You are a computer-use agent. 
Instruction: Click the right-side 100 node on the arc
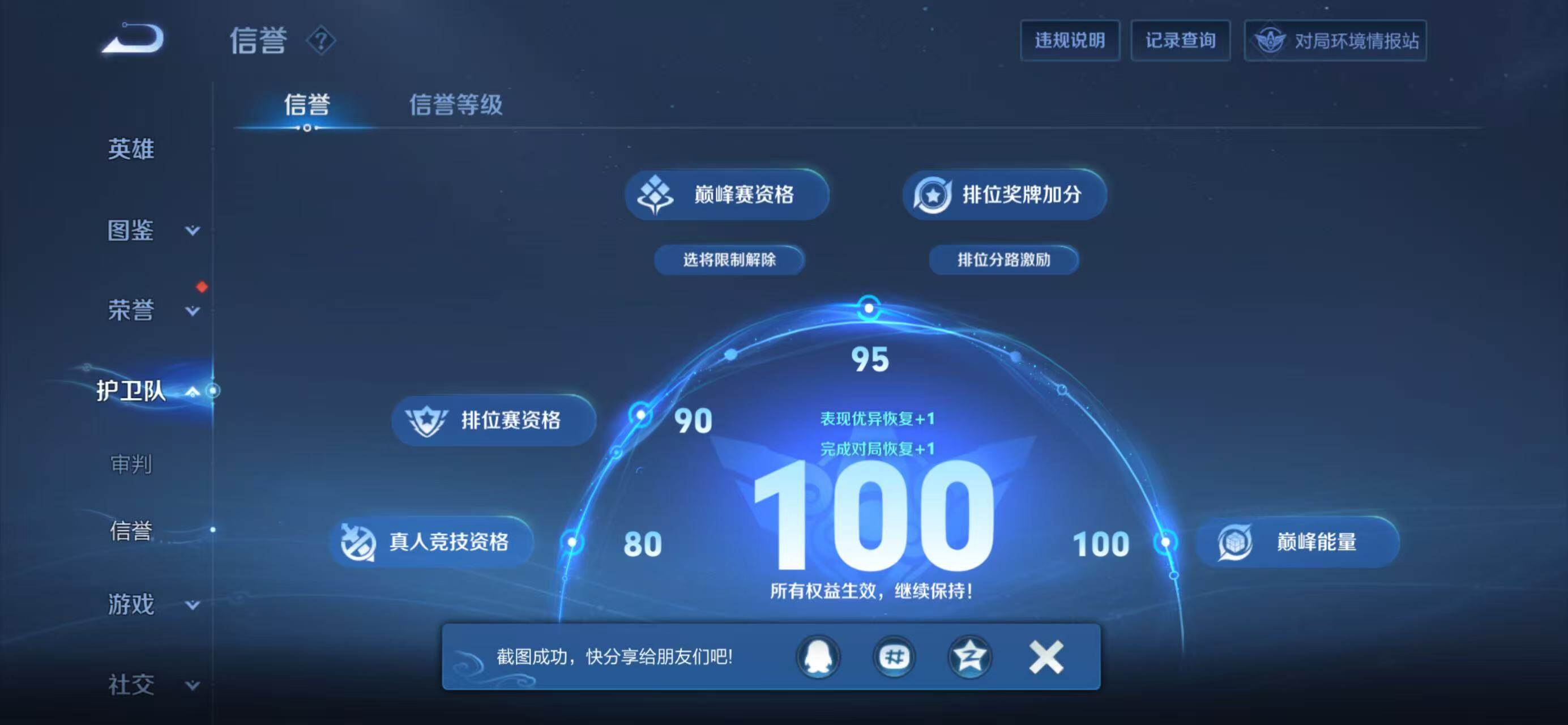point(1165,542)
